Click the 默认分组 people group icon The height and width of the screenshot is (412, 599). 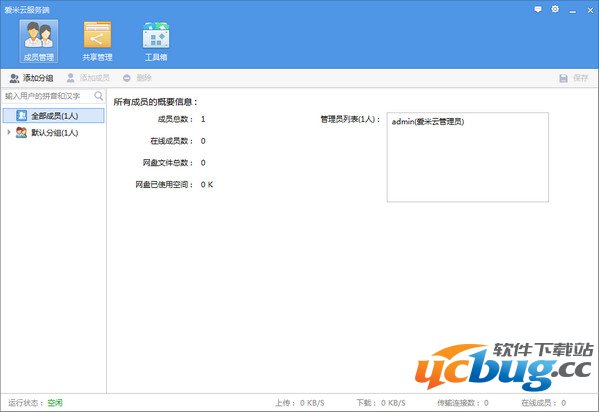tap(21, 132)
